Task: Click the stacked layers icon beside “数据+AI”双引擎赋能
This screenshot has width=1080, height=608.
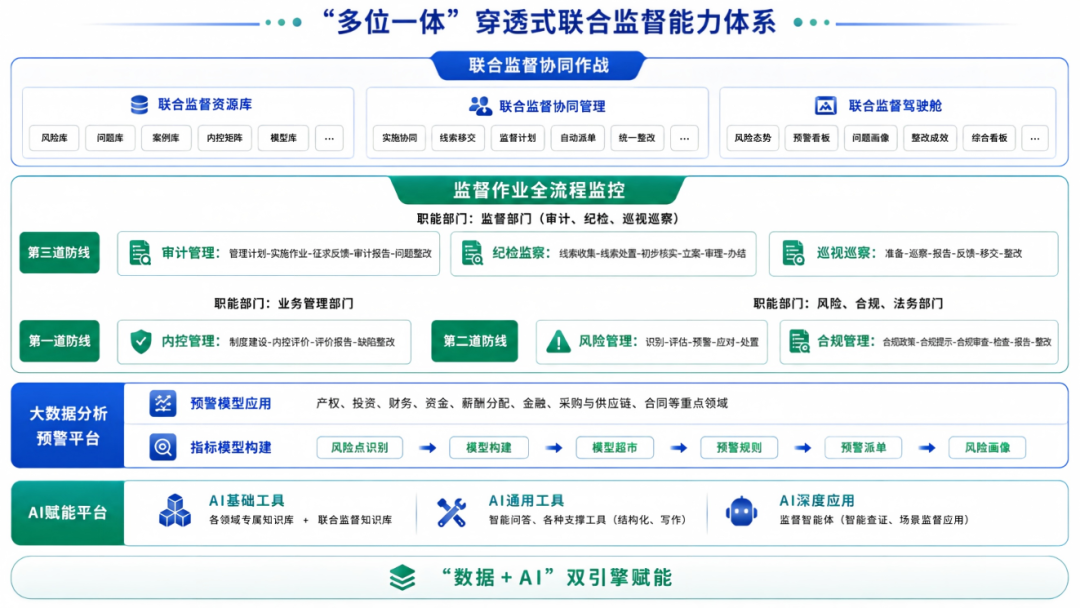Action: click(402, 577)
